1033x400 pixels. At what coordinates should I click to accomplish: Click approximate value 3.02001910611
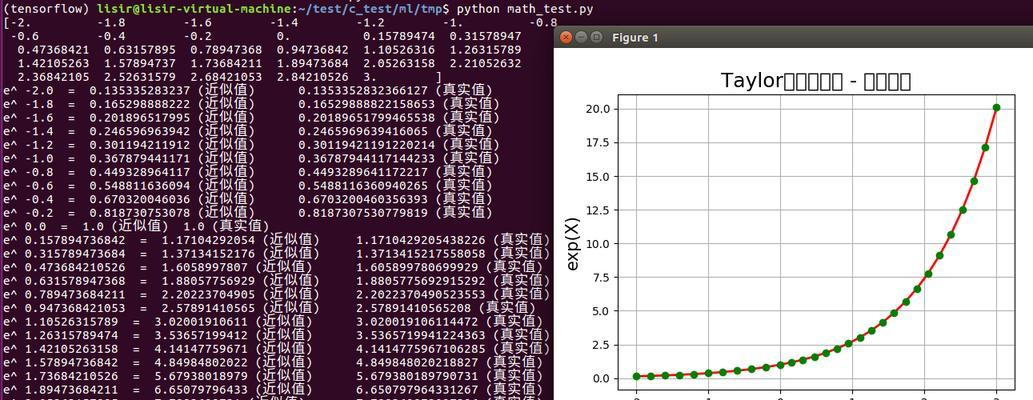coord(201,322)
